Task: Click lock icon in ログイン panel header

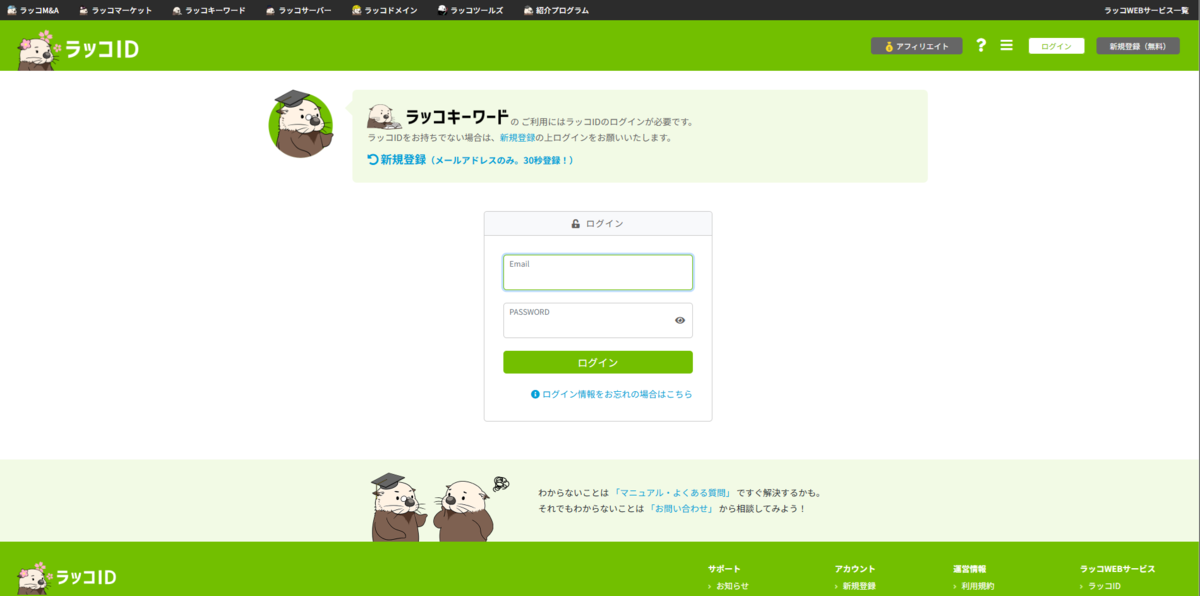Action: point(575,224)
